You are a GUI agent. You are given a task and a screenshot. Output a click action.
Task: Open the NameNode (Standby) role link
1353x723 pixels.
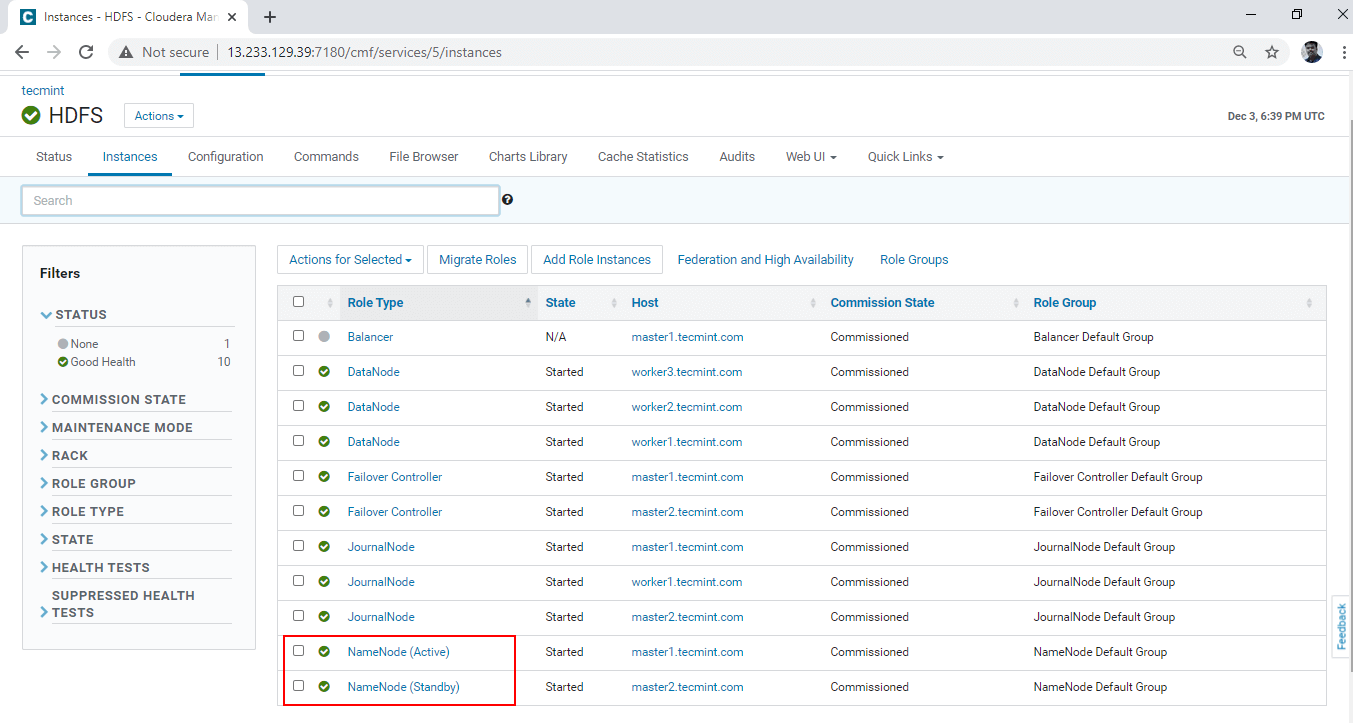pos(403,687)
